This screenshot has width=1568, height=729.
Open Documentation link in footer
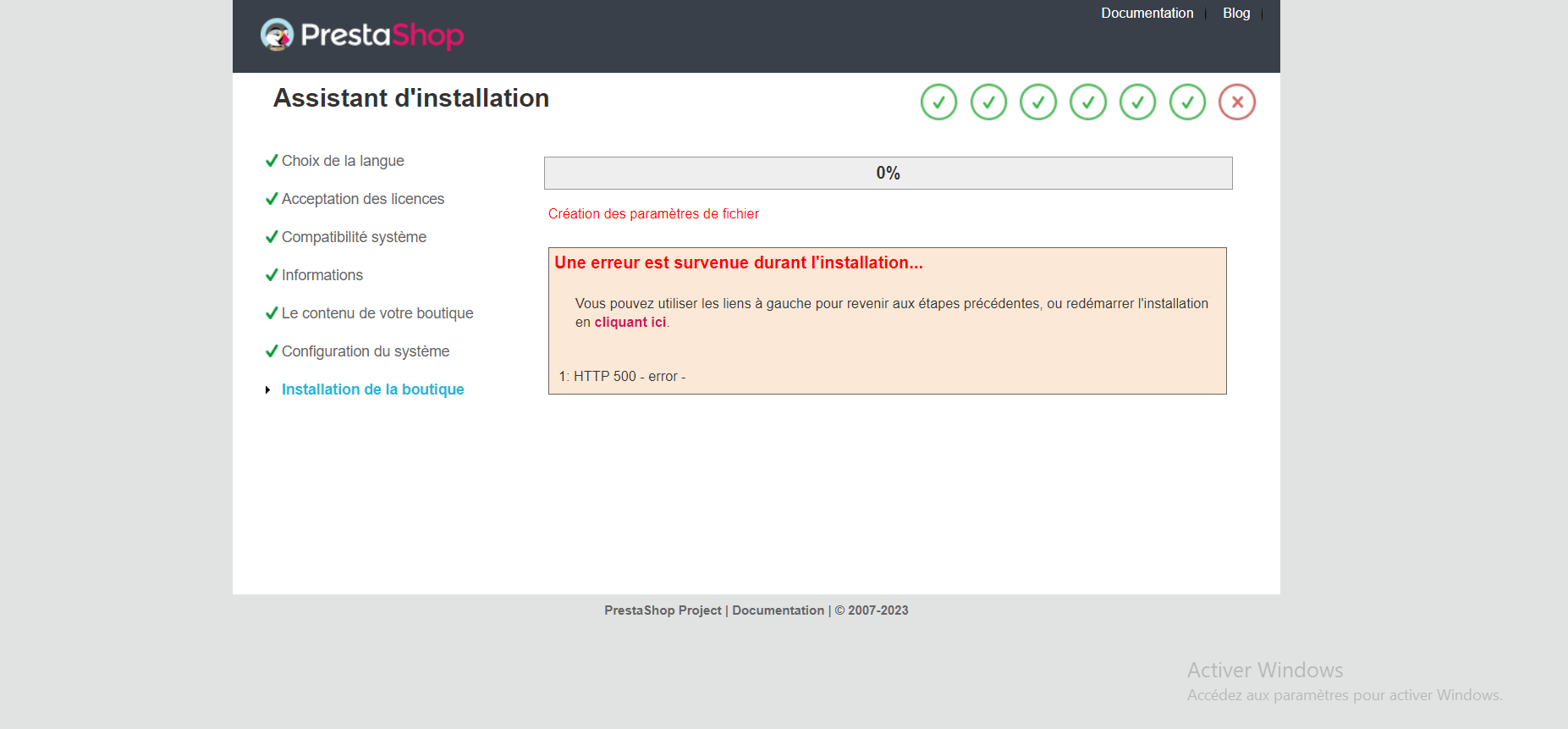(778, 610)
